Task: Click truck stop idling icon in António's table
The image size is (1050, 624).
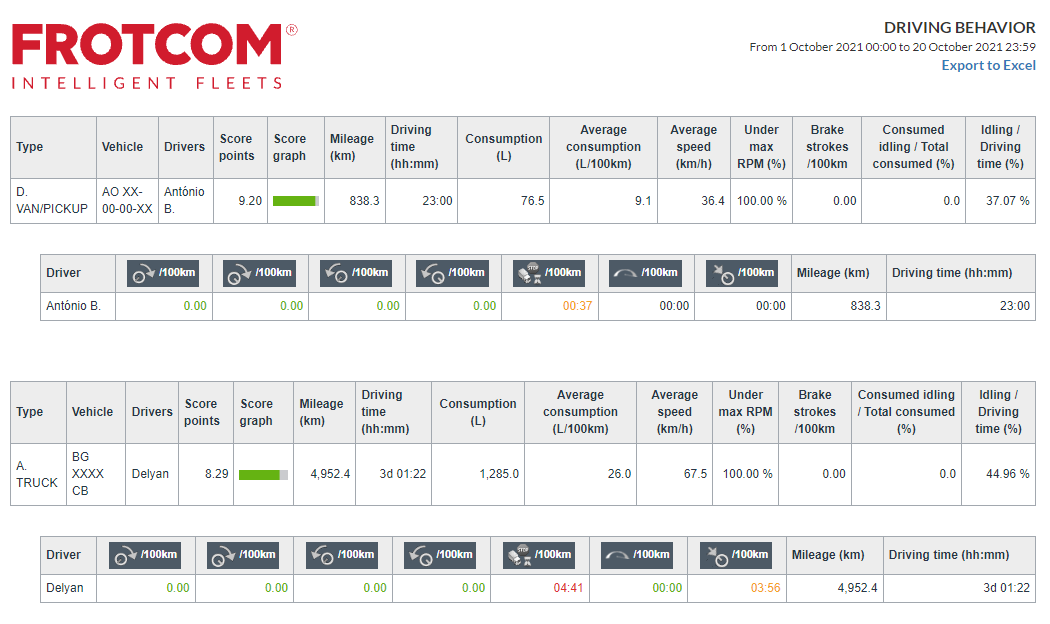Action: click(549, 273)
